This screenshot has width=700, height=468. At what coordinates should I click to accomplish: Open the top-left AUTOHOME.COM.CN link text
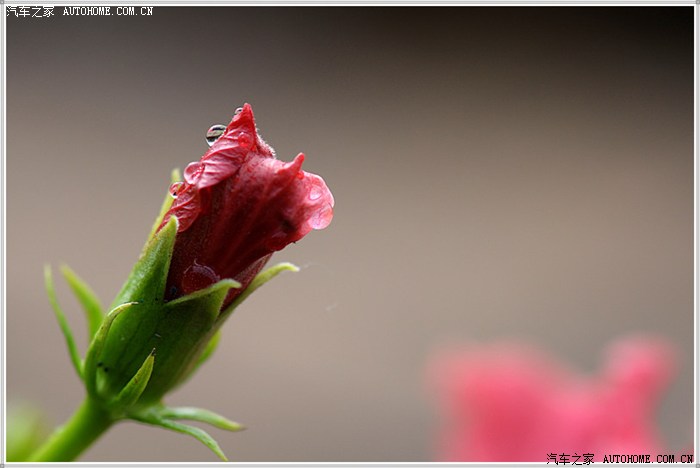tap(108, 11)
